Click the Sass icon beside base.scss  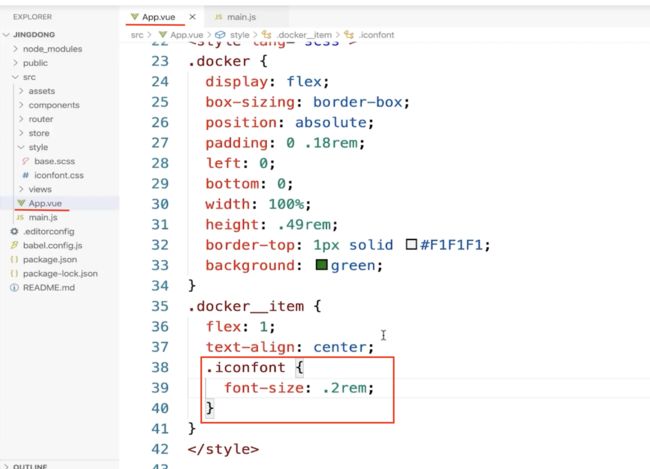(25, 161)
